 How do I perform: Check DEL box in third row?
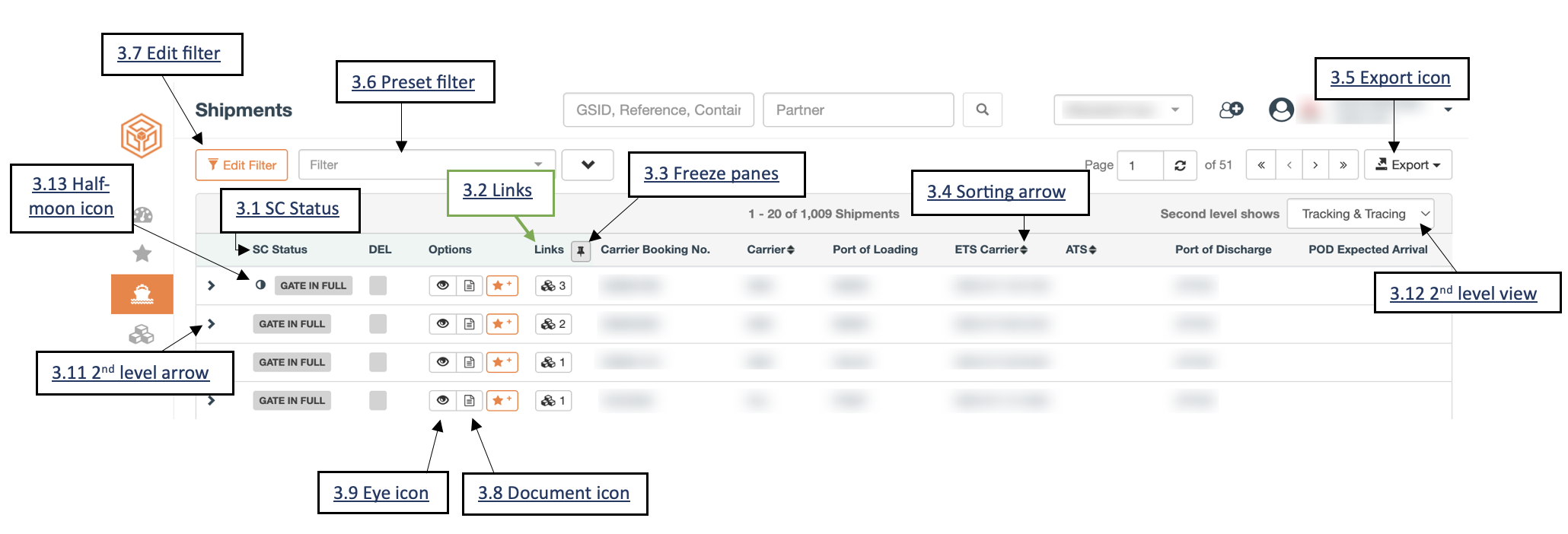(378, 362)
